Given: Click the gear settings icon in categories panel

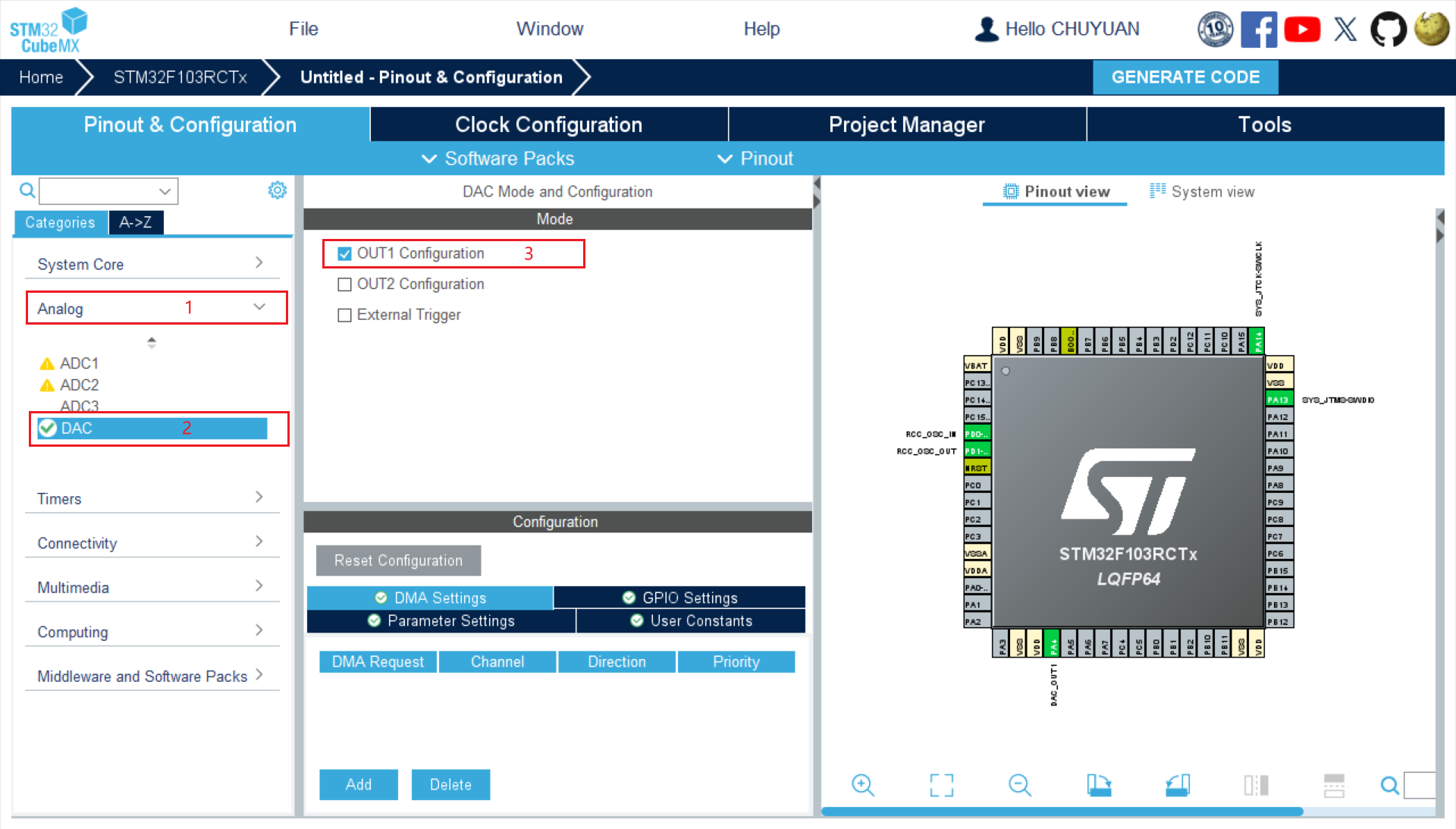Looking at the screenshot, I should (x=278, y=190).
